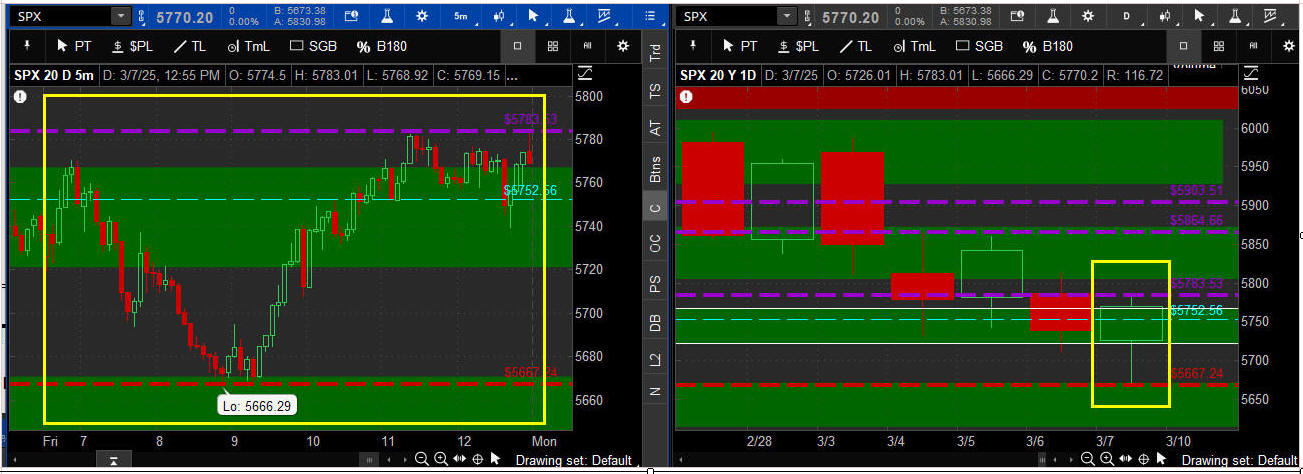Click the TmL time level tool on left chart
The height and width of the screenshot is (474, 1303).
coord(247,46)
